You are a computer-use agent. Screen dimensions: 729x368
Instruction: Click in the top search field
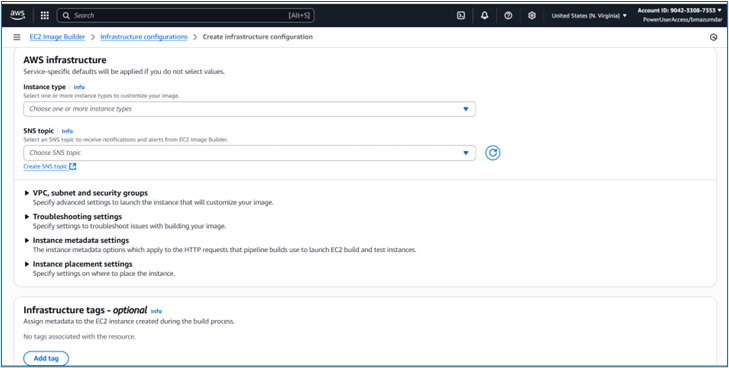186,15
